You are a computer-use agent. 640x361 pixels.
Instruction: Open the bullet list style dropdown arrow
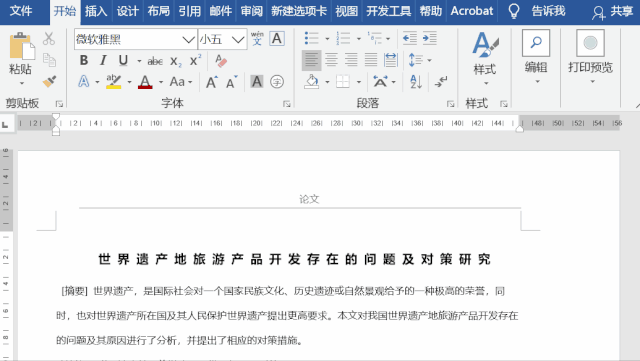point(327,39)
